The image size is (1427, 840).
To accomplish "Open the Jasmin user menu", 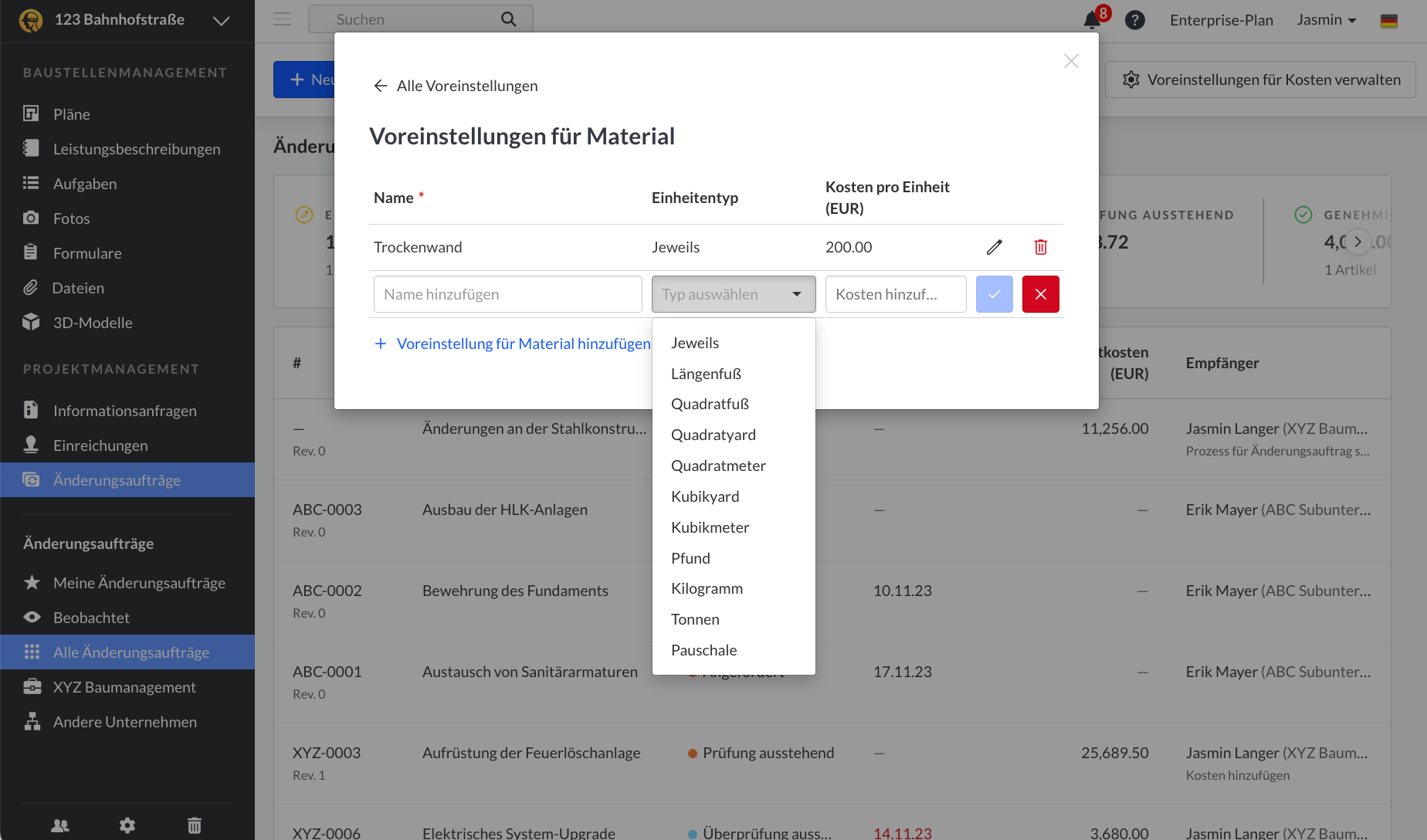I will click(1327, 20).
